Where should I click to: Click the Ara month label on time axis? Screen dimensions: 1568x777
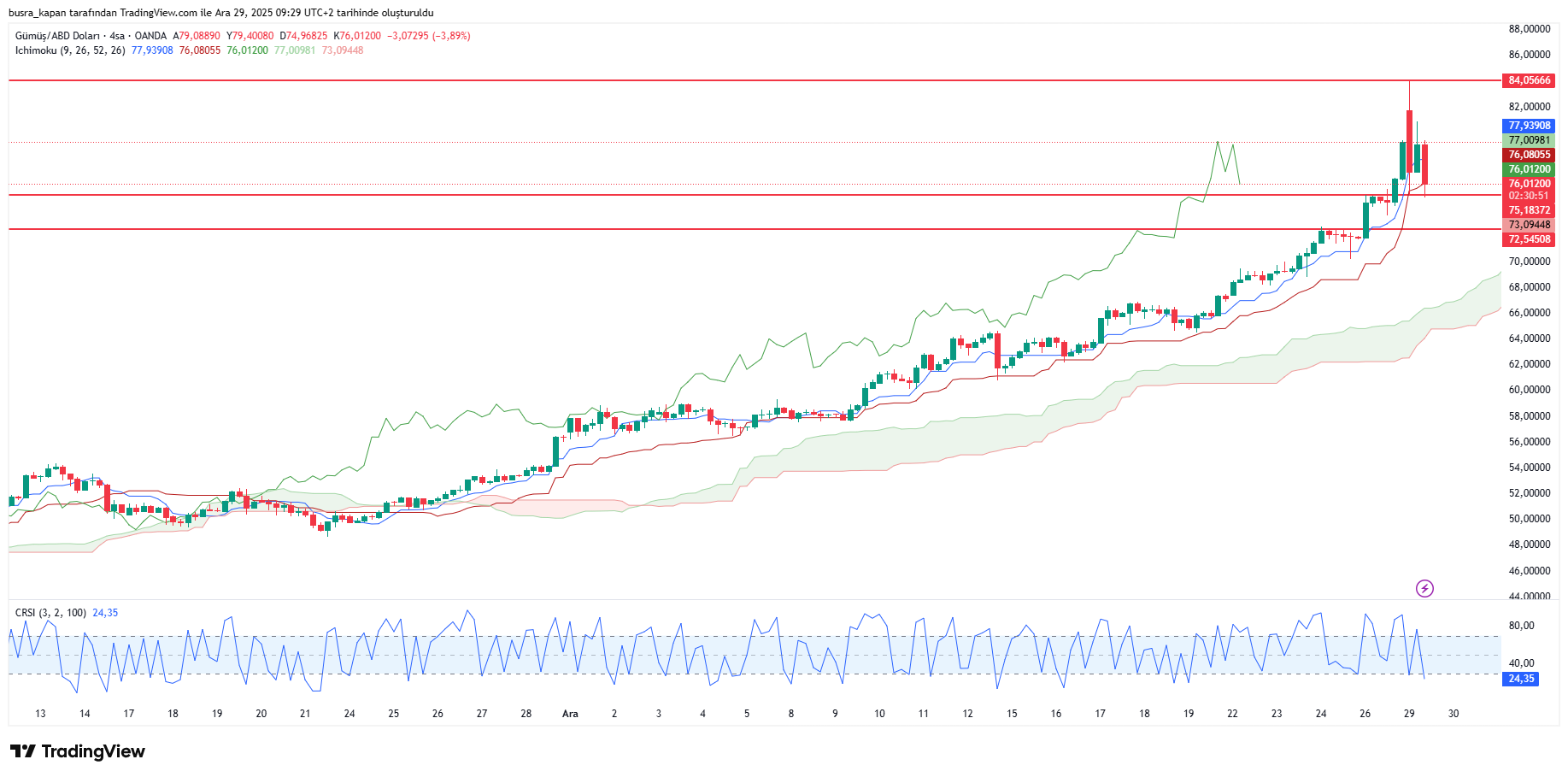(570, 714)
